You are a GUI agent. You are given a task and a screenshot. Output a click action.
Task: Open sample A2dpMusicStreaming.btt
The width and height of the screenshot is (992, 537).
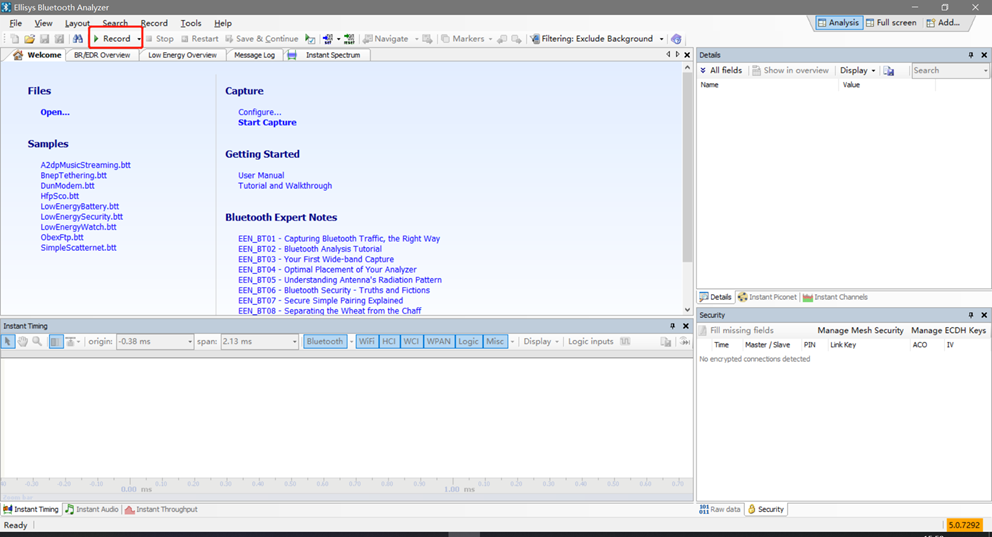tap(85, 165)
